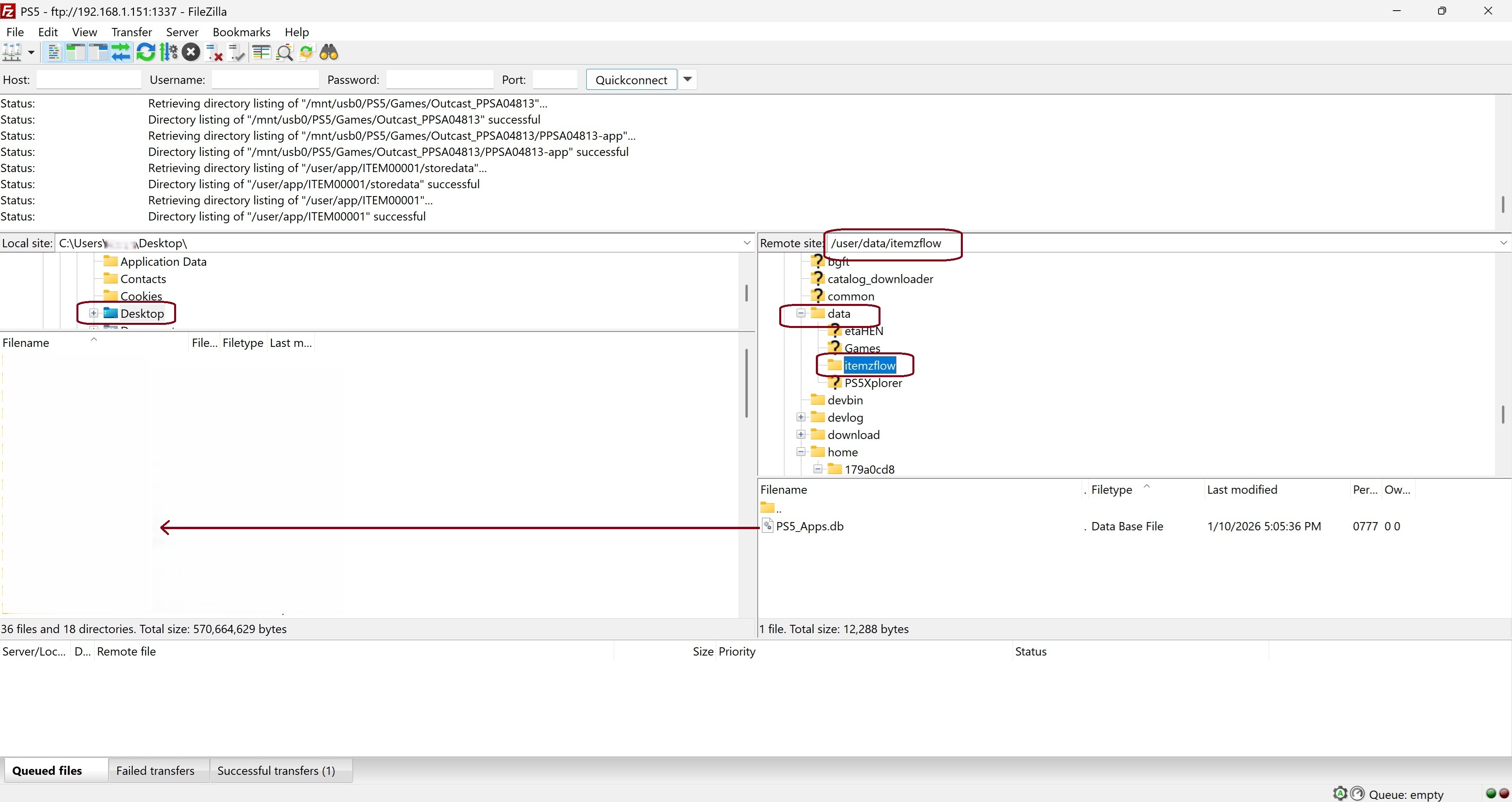The width and height of the screenshot is (1512, 802).
Task: Select the catalog_downloader folder
Action: (880, 279)
